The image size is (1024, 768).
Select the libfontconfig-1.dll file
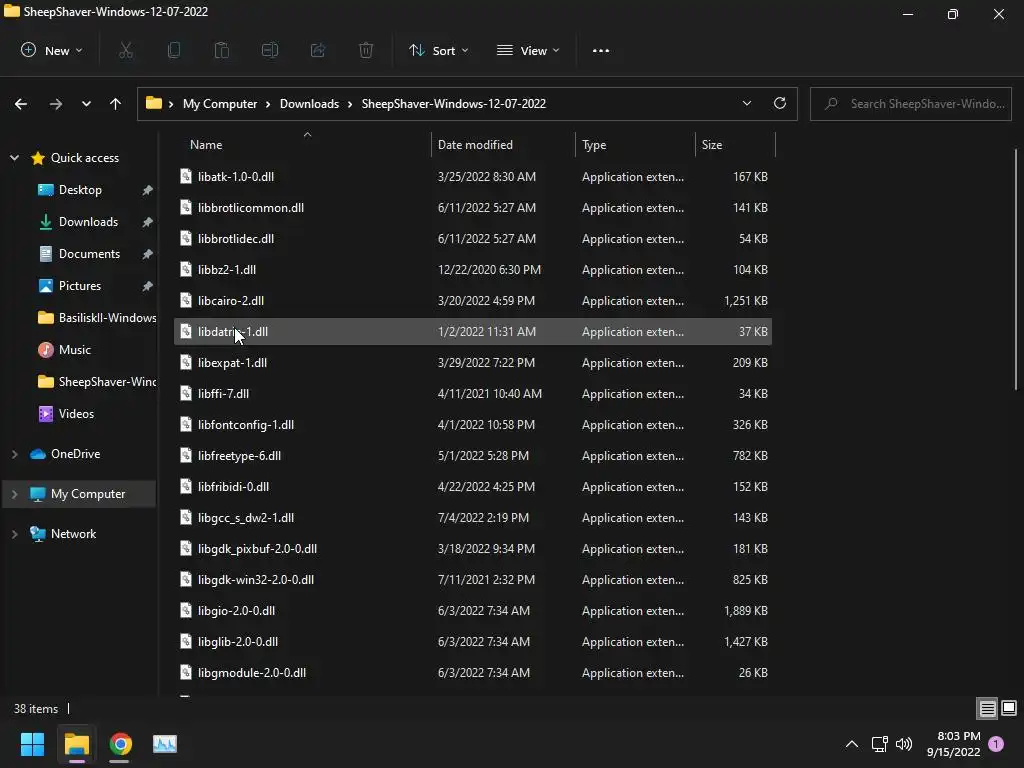473,424
